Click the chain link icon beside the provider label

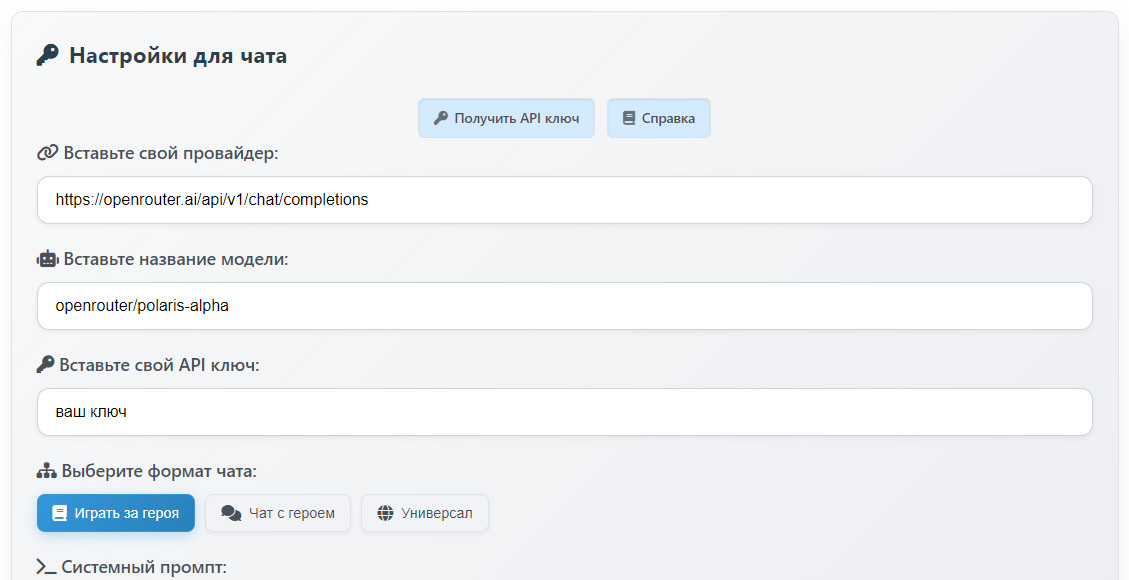pos(47,153)
